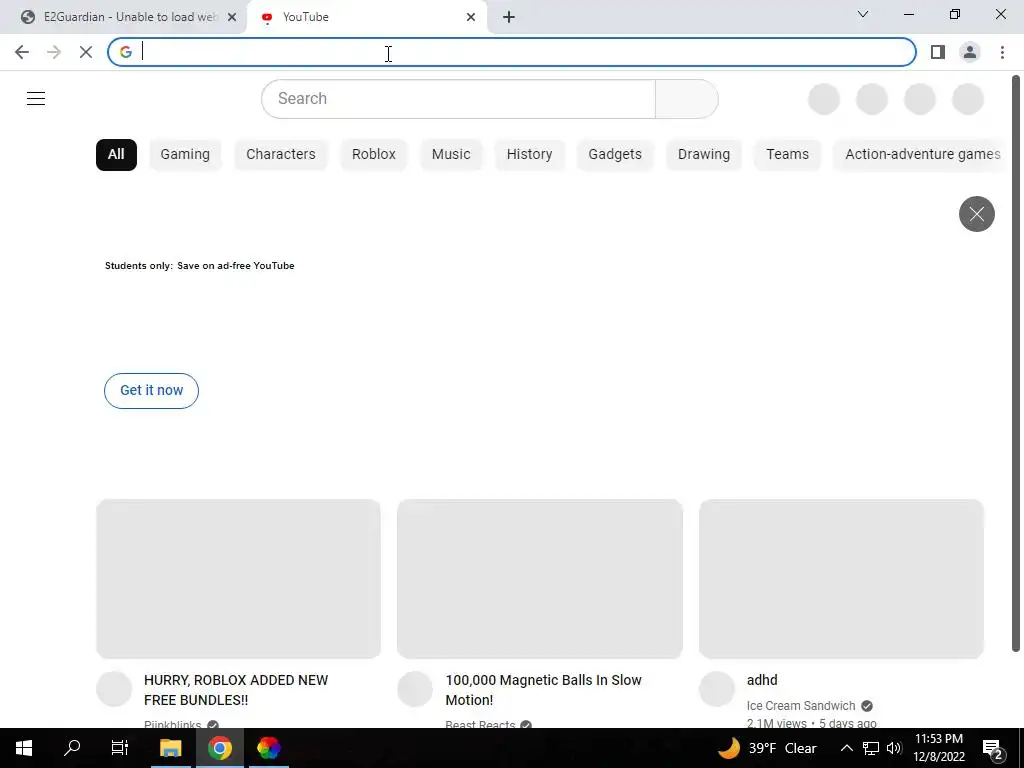Open taskbar clock showing 11:53 PM
Viewport: 1024px width, 768px height.
[938, 748]
